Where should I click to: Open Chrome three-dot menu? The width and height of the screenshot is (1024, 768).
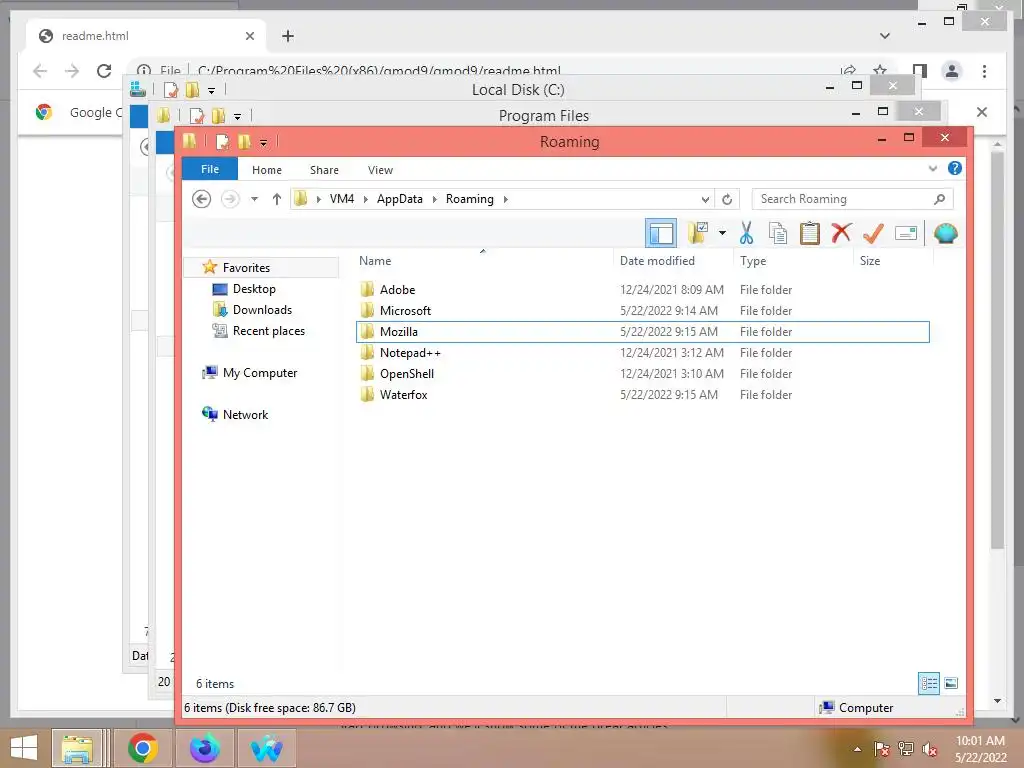point(984,71)
